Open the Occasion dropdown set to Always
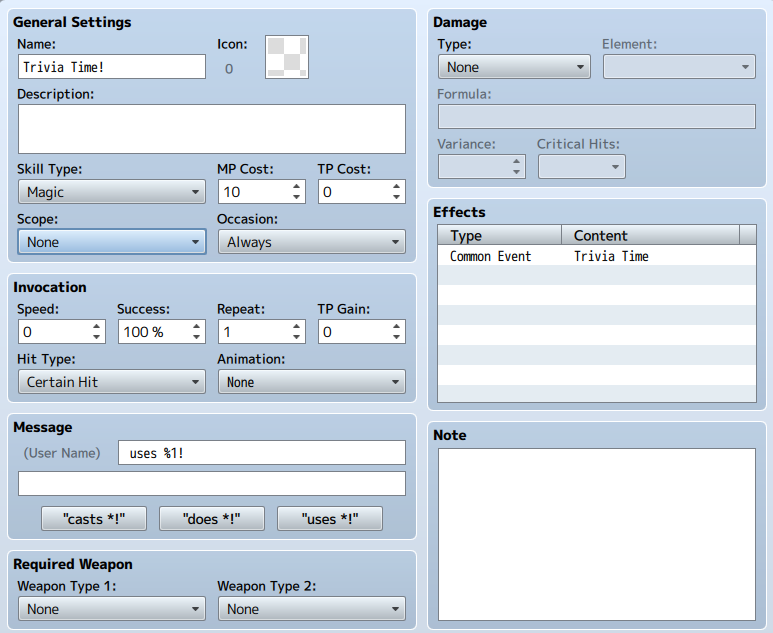This screenshot has width=773, height=633. point(311,242)
